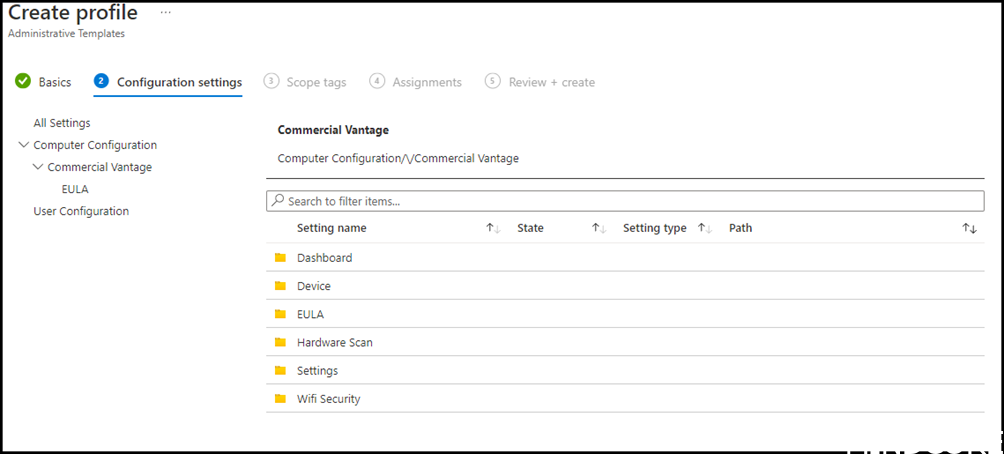
Task: Open the Settings folder icon
Action: tap(280, 370)
